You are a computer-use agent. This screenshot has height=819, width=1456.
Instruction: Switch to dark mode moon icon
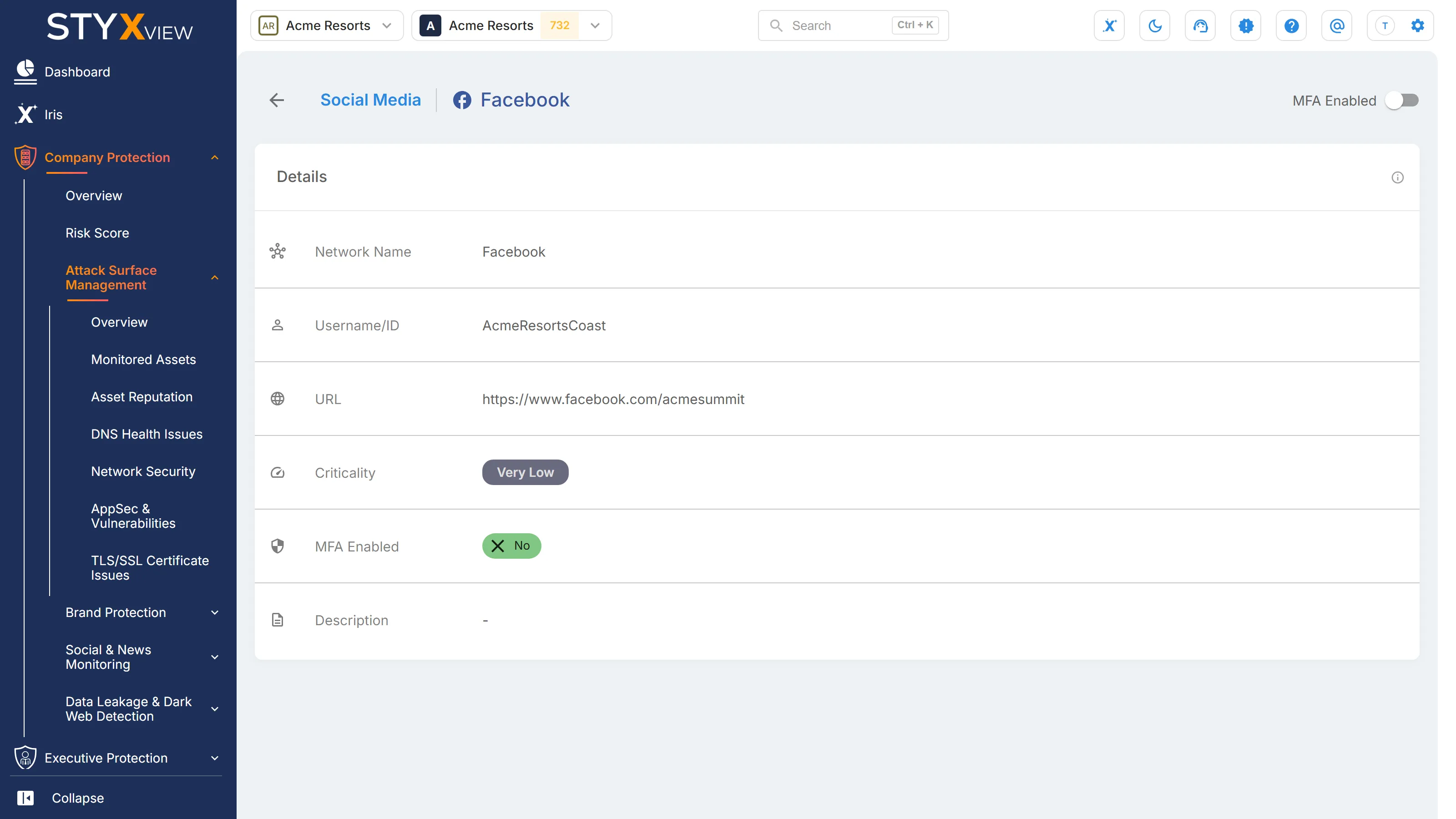point(1155,25)
